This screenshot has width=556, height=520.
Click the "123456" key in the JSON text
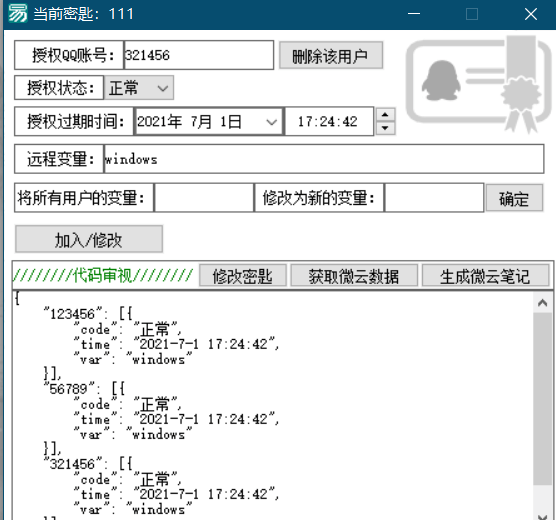pyautogui.click(x=72, y=314)
